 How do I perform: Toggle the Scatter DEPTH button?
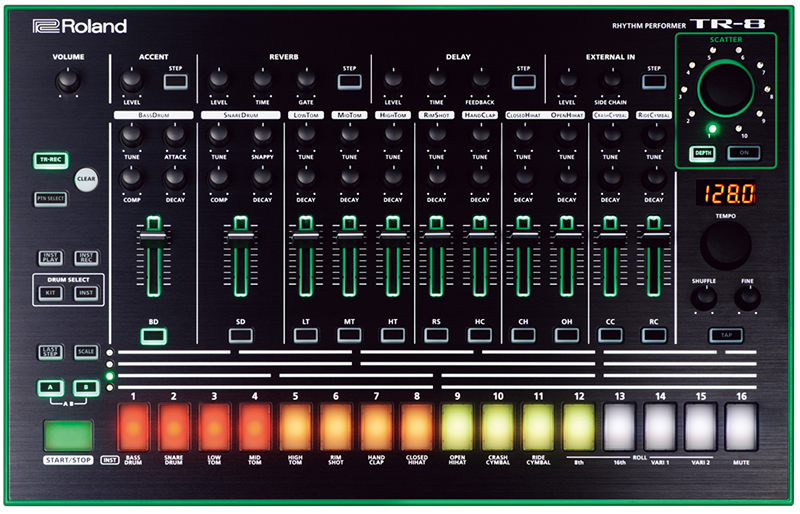click(x=703, y=153)
